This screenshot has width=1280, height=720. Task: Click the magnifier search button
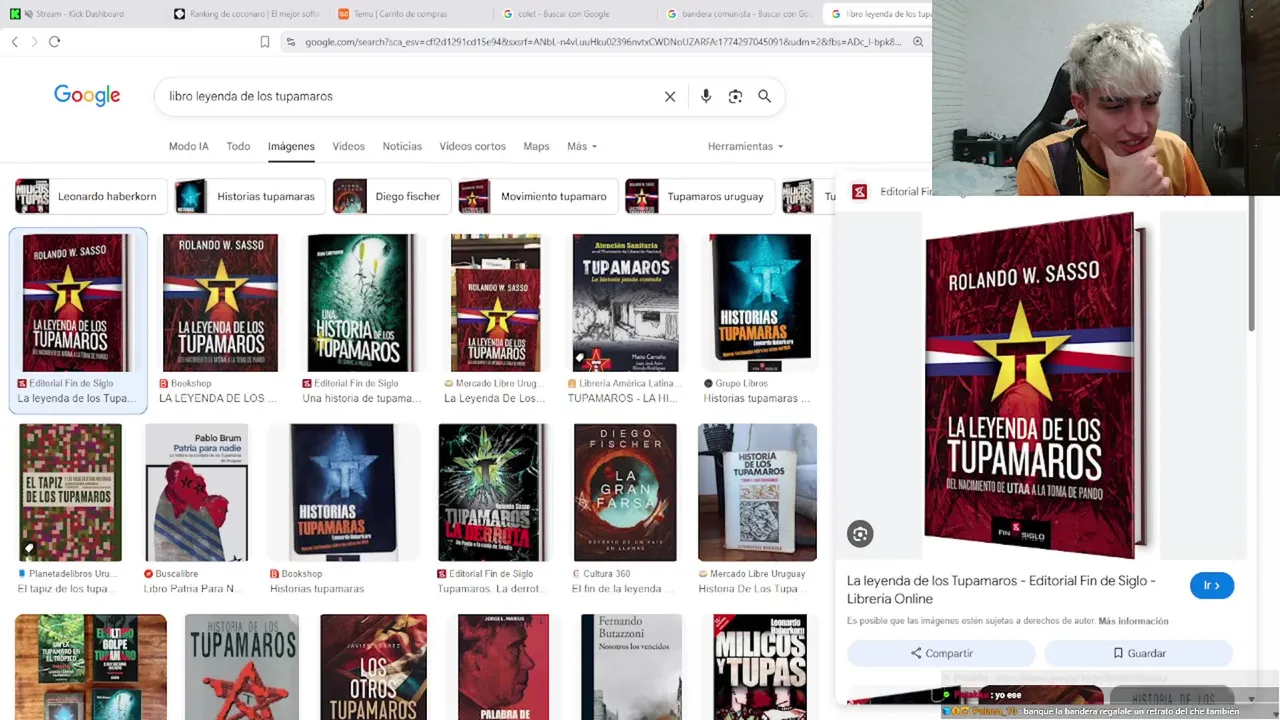coord(764,96)
